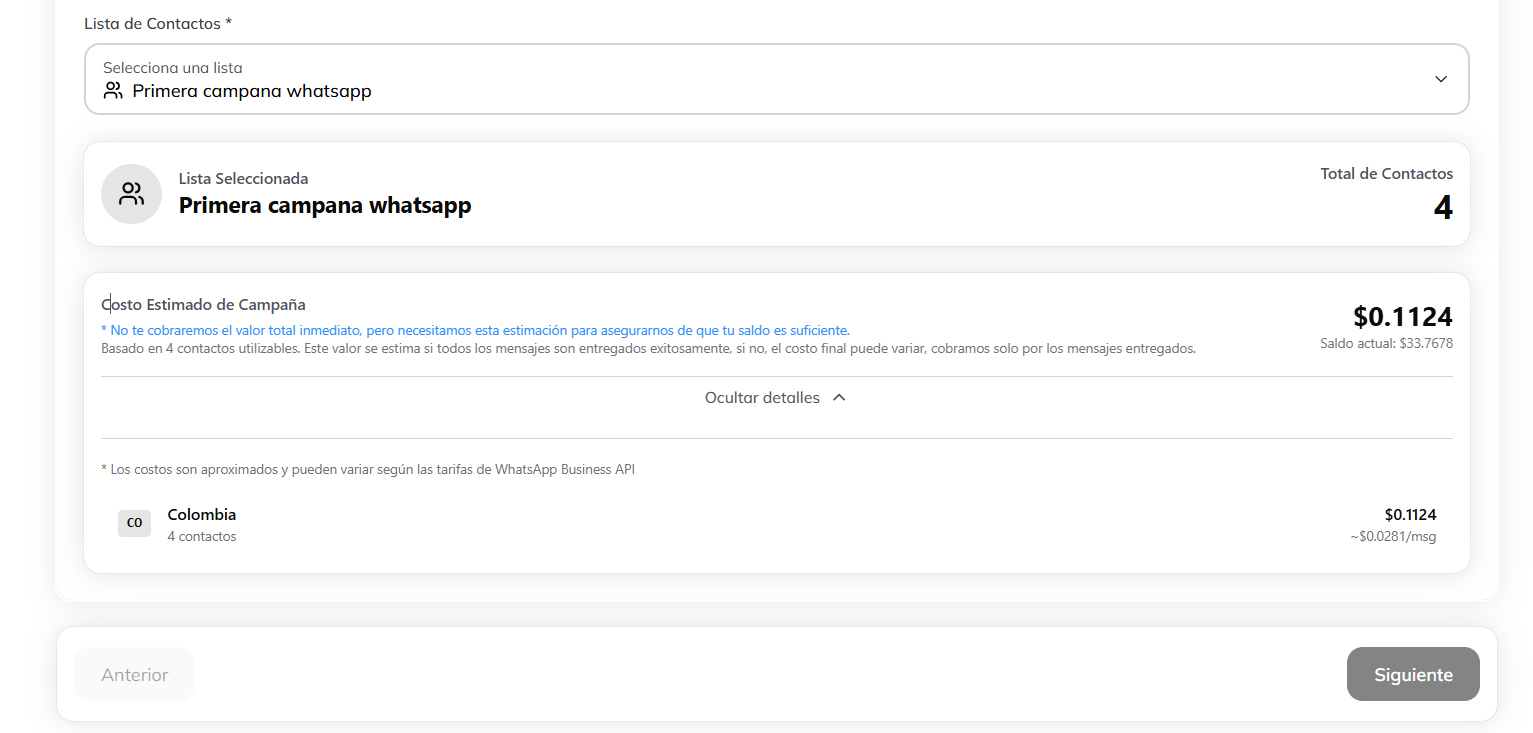This screenshot has height=733, width=1533.
Task: Click '4 contactos' under Colombia
Action: click(x=202, y=537)
